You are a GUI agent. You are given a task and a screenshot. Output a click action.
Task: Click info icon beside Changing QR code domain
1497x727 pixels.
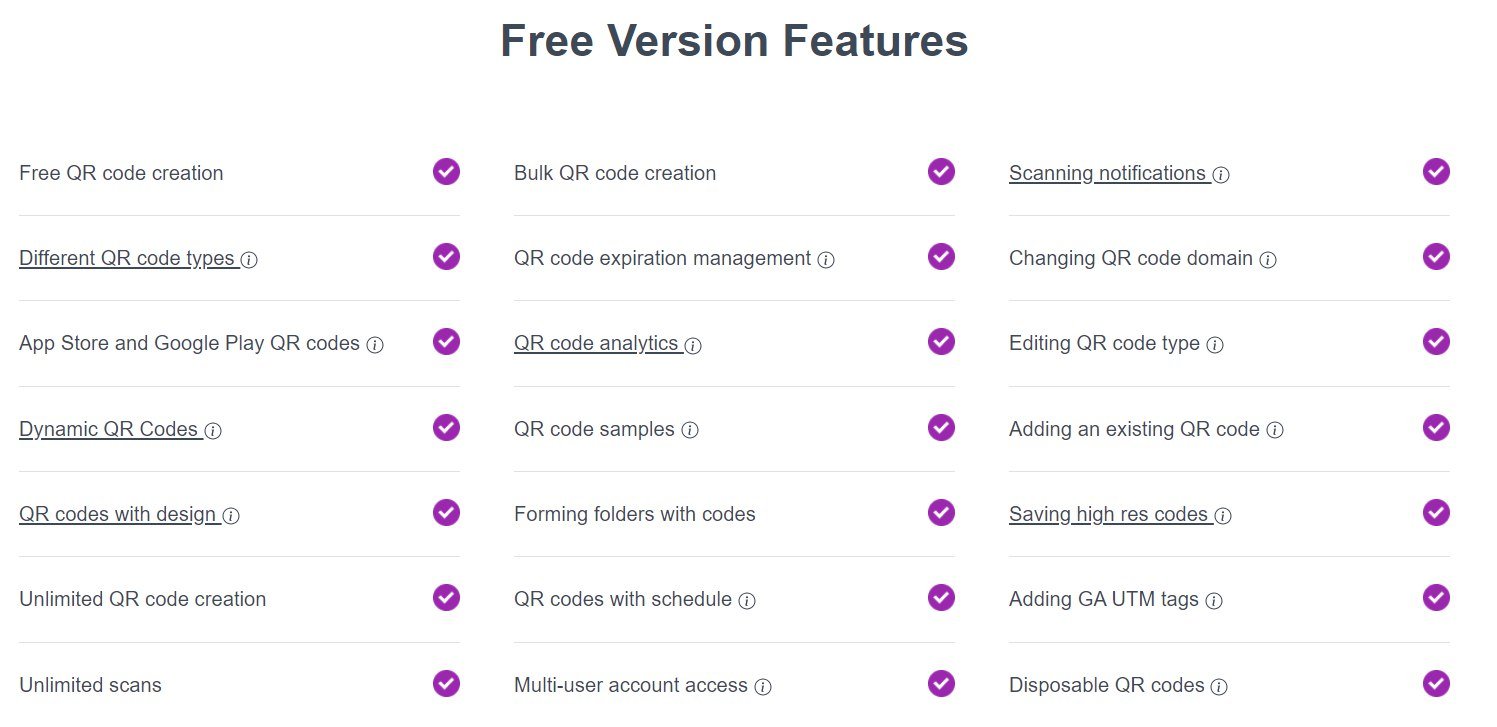click(x=1268, y=260)
